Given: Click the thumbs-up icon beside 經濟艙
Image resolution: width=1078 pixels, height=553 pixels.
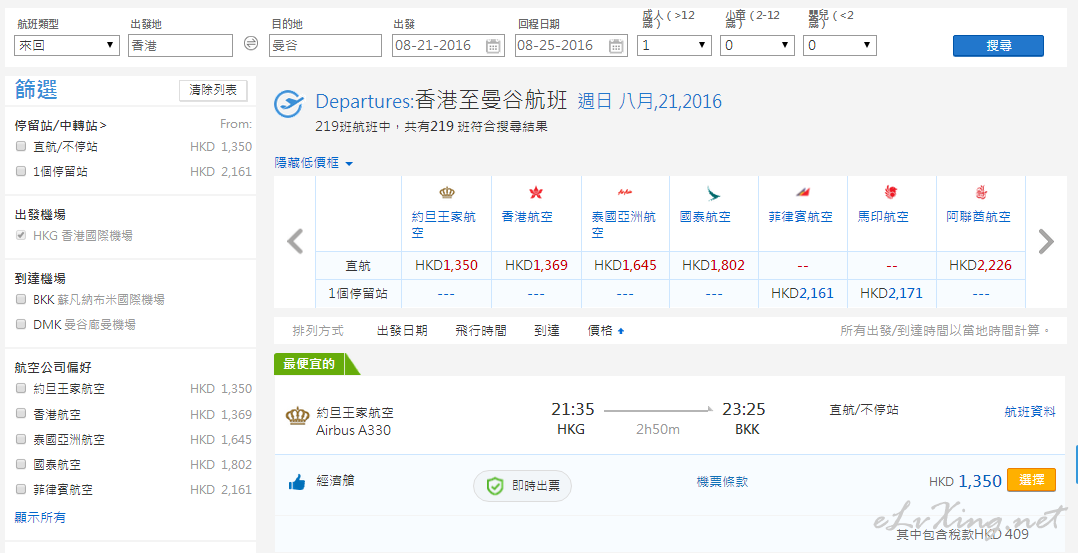Looking at the screenshot, I should pyautogui.click(x=297, y=484).
